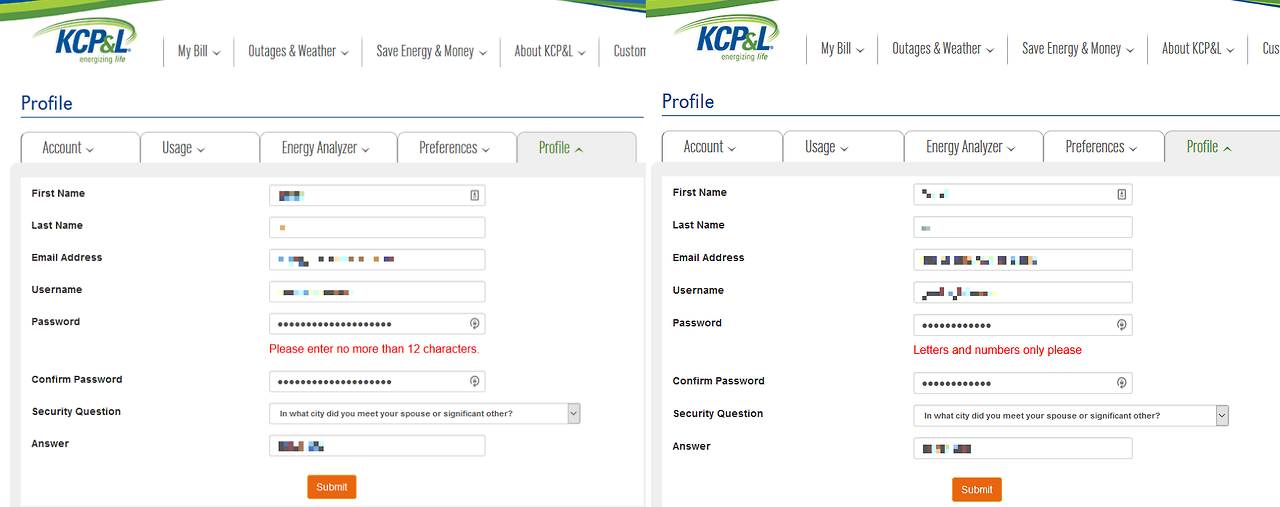The width and height of the screenshot is (1280, 507).
Task: Click the key icon in right Password field
Action: [1122, 325]
